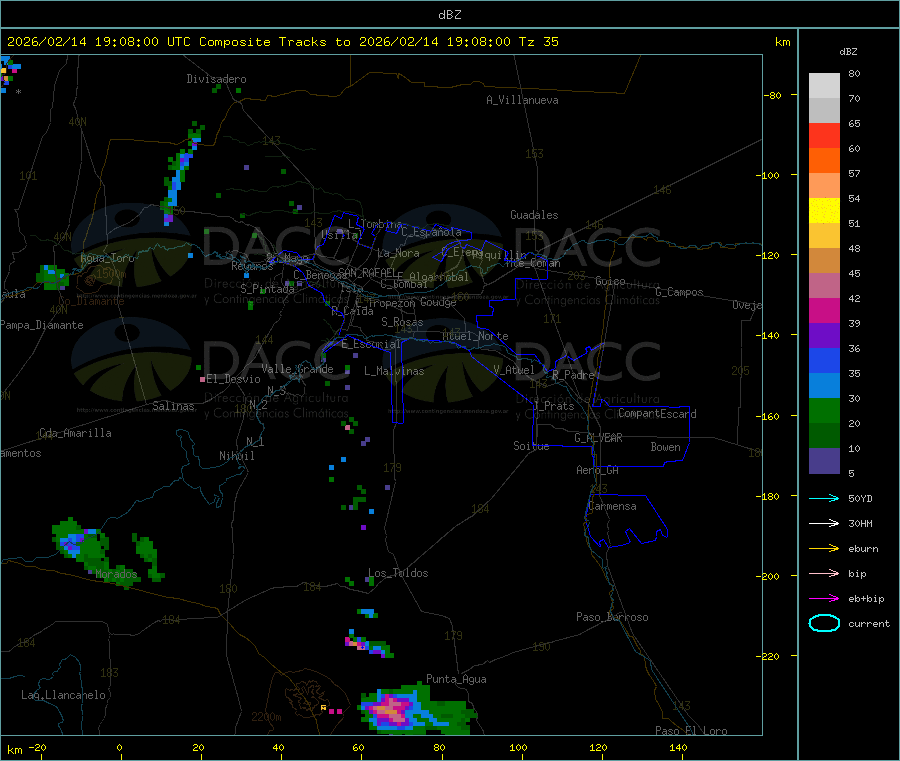The height and width of the screenshot is (761, 900).
Task: Click the 'Cda_Amarilla' map label
Action: click(x=75, y=433)
